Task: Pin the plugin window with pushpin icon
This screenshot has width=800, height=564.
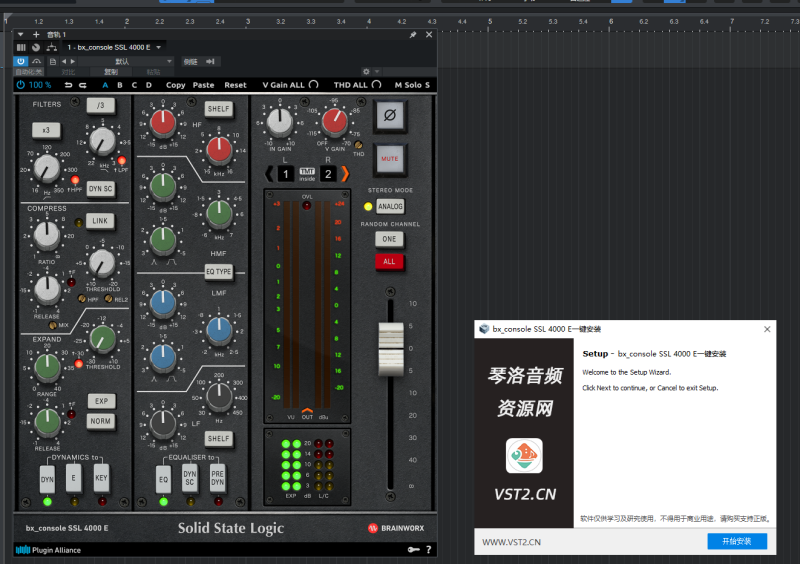Action: (413, 35)
